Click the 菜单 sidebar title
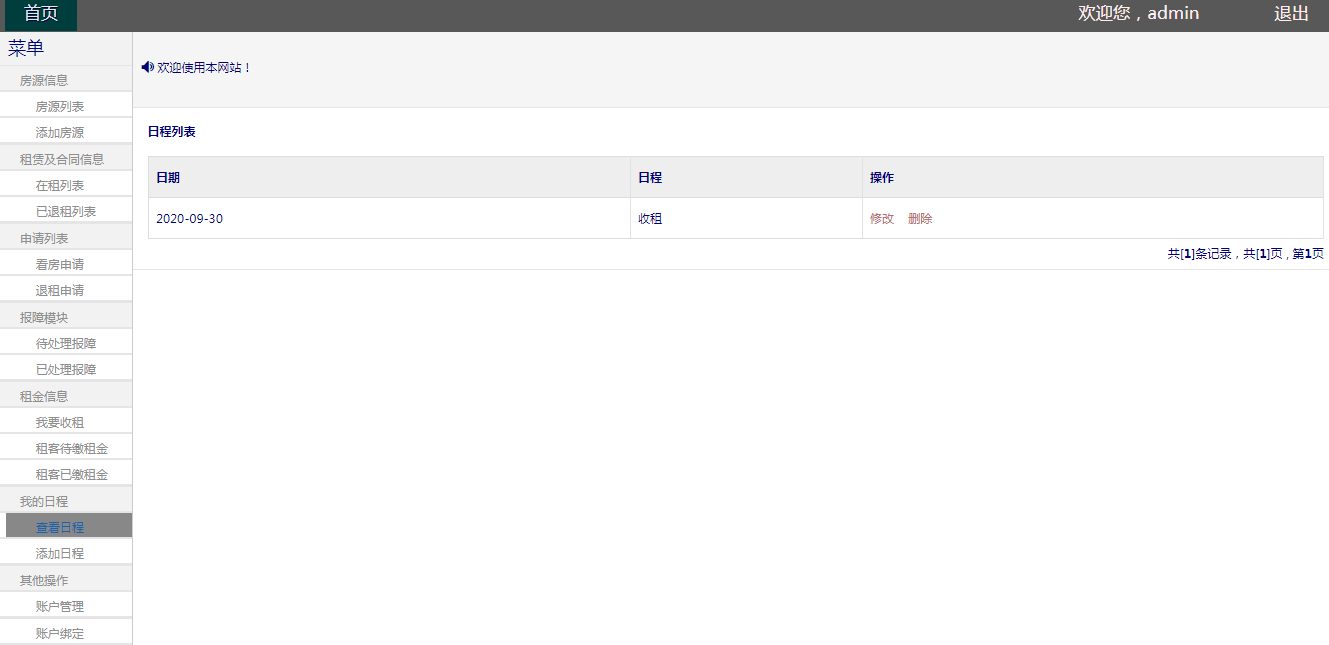This screenshot has height=645, width=1329. pos(26,47)
